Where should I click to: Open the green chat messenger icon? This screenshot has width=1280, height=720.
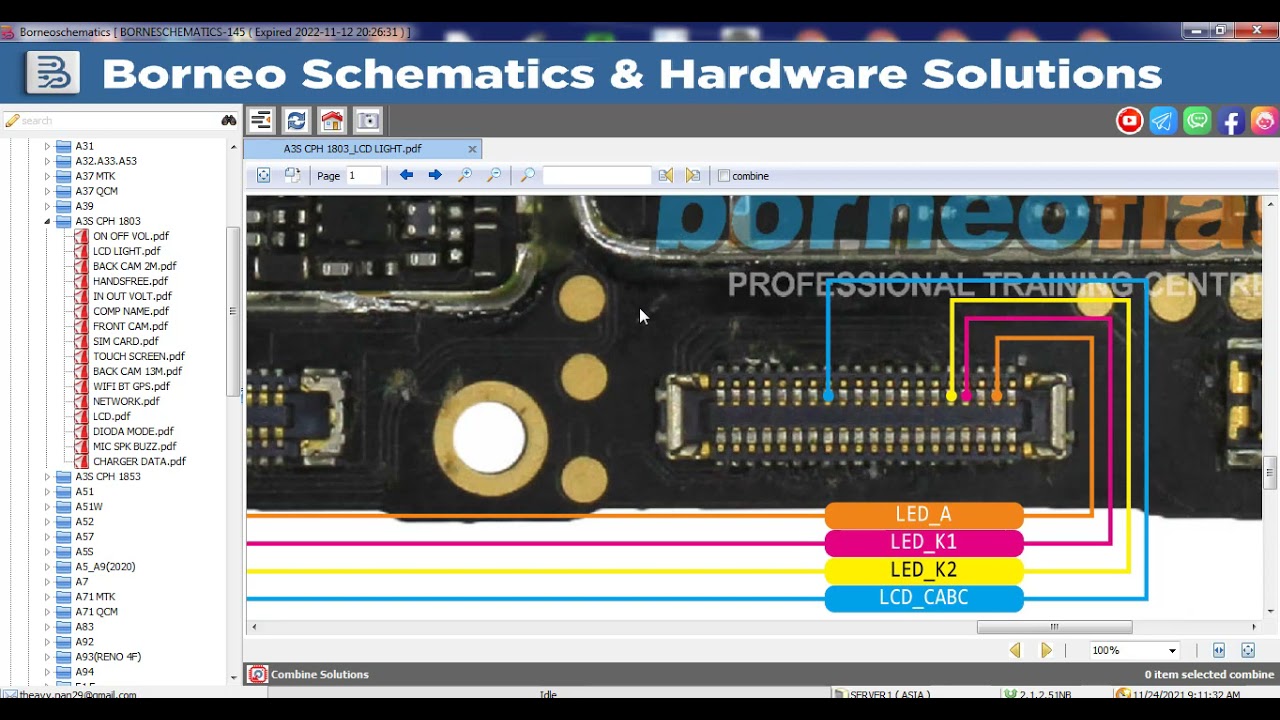tap(1197, 121)
